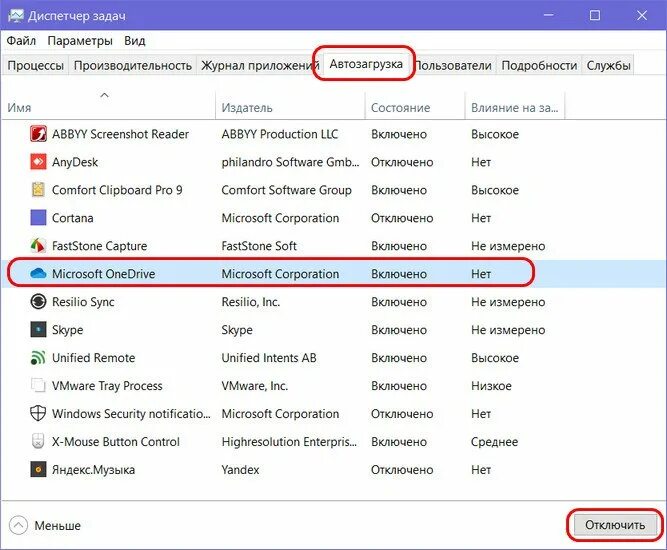667x550 pixels.
Task: Open the Вид menu
Action: tap(135, 41)
